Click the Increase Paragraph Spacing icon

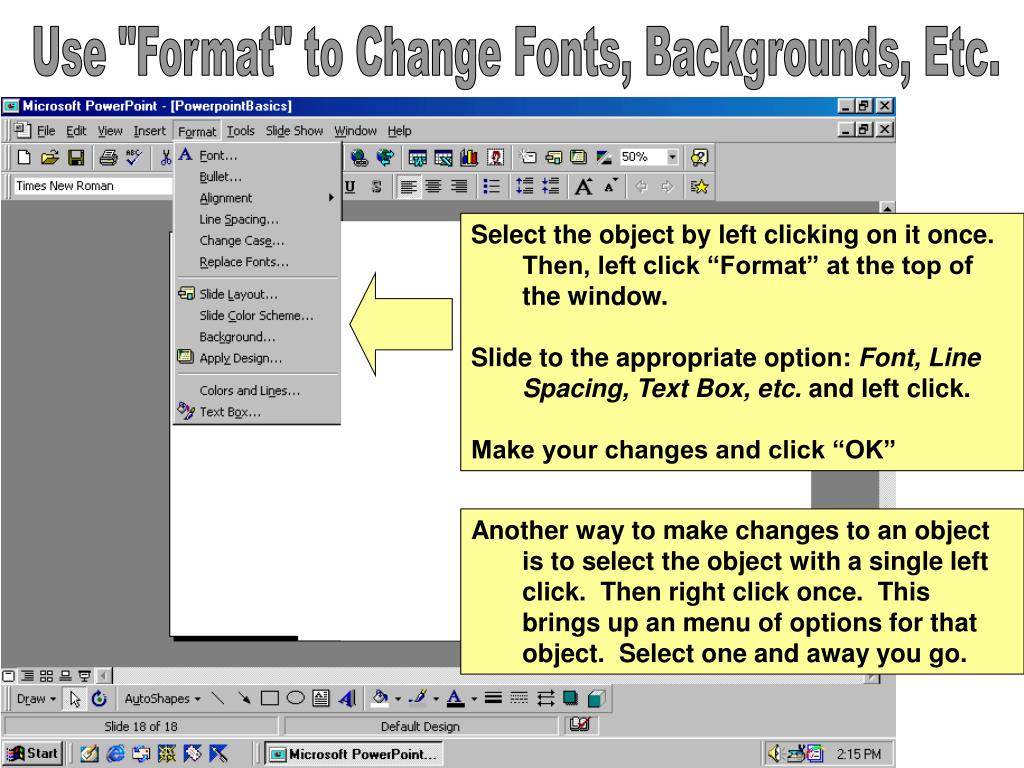point(524,187)
